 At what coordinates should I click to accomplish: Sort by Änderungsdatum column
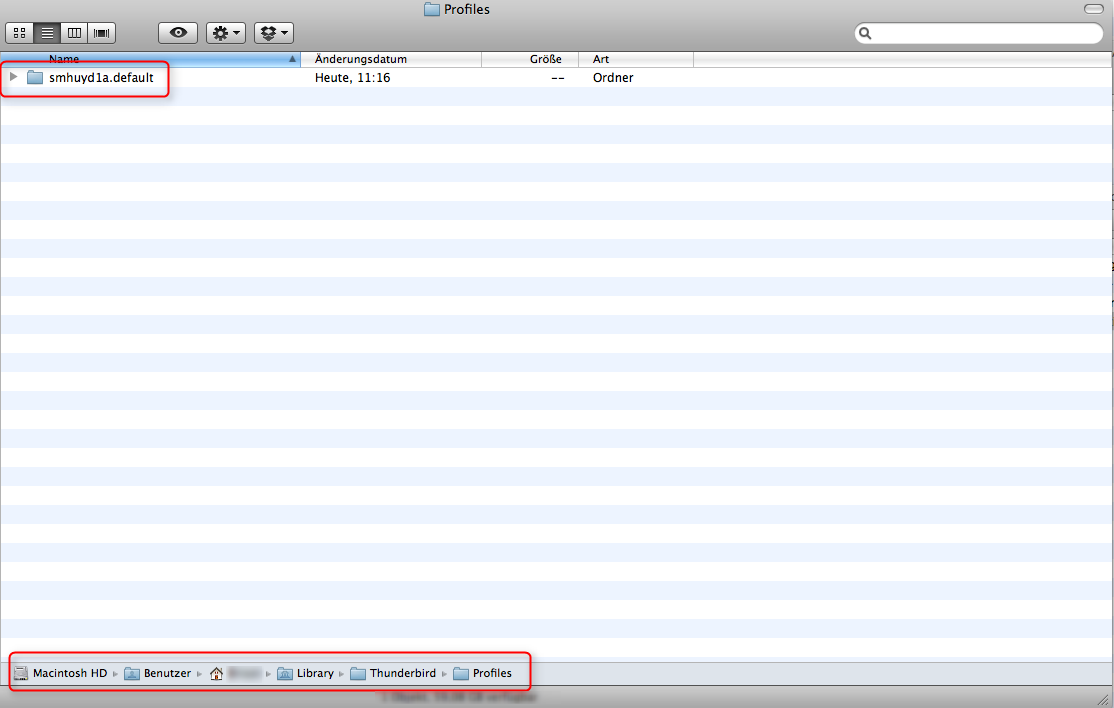tap(390, 59)
